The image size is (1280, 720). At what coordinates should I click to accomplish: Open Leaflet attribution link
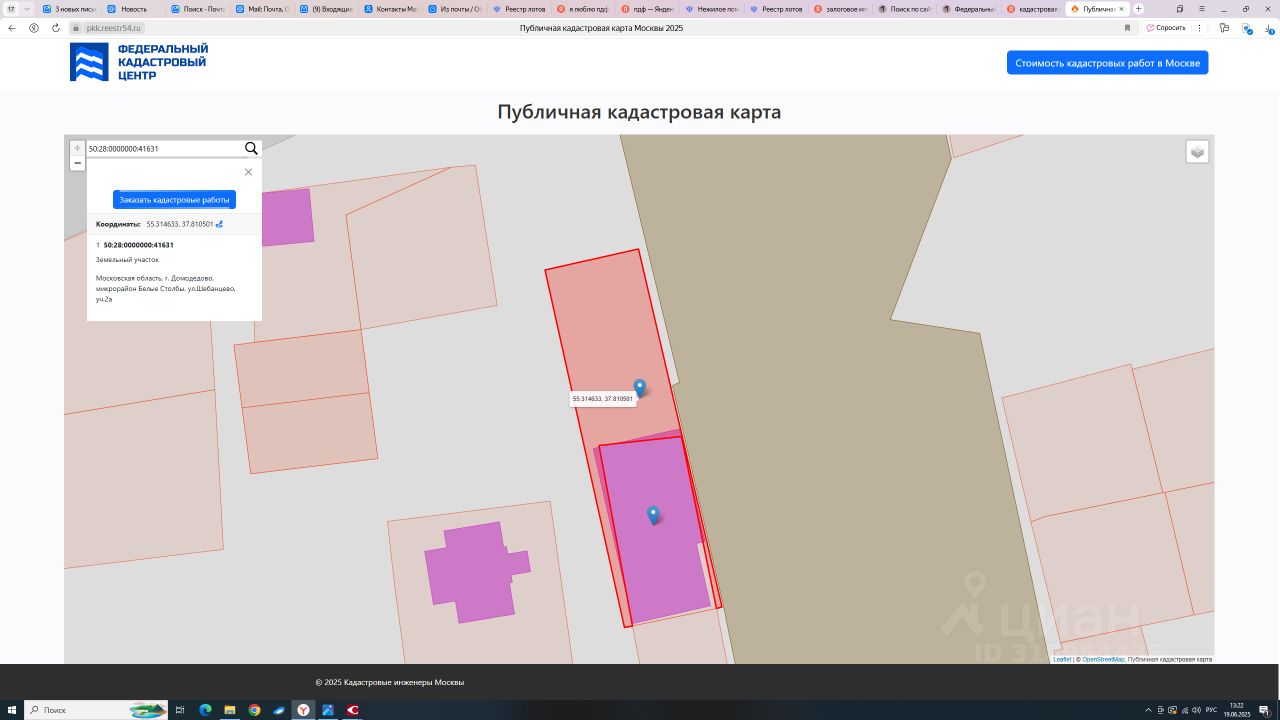pos(1061,659)
